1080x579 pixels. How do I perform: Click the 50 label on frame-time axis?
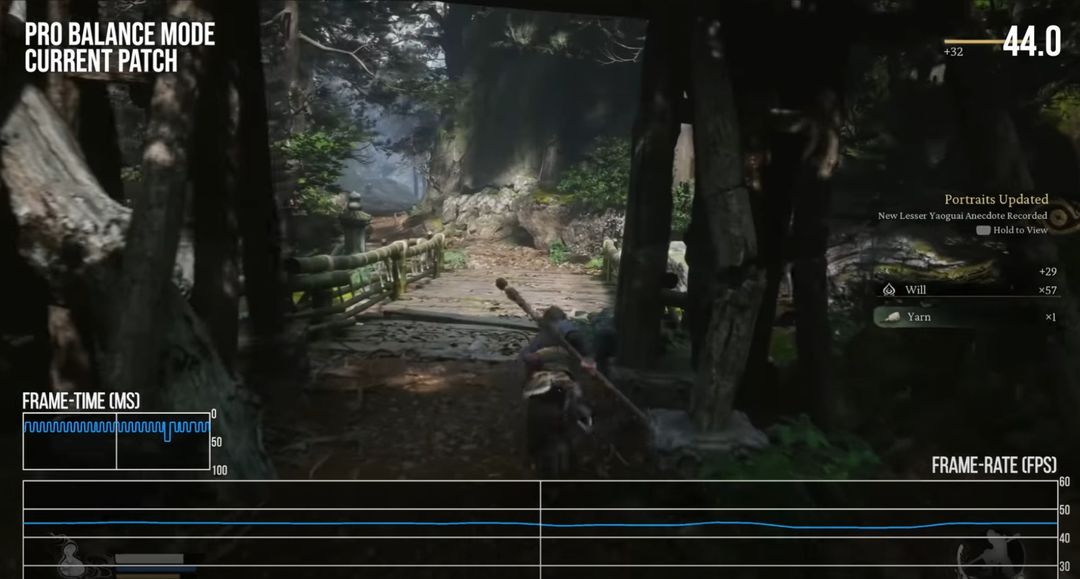pos(217,442)
